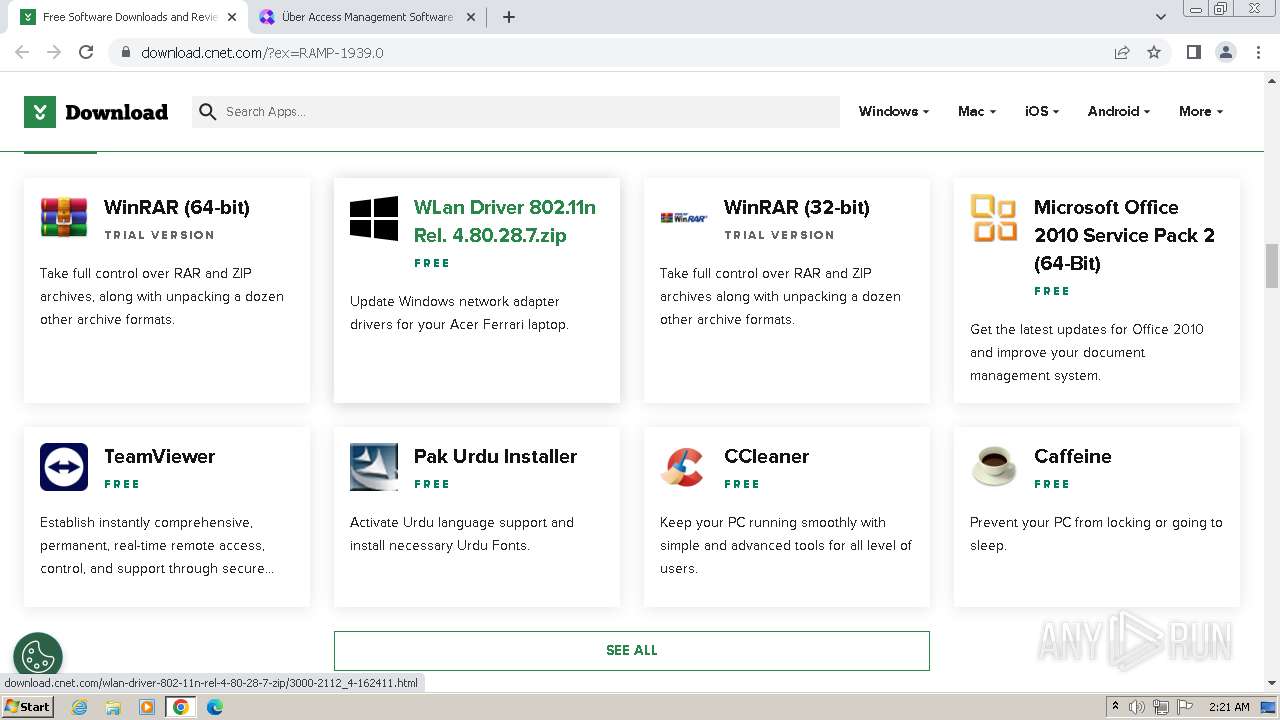Click CCleaner description text
The height and width of the screenshot is (720, 1280).
click(786, 545)
